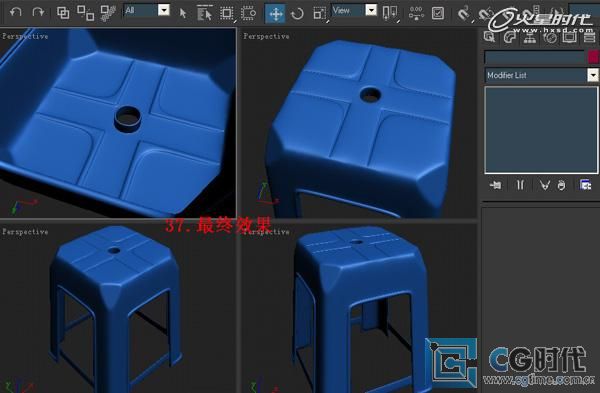Viewport: 600px width, 393px height.
Task: Click the Select and Manipulate icon
Action: [x=416, y=13]
